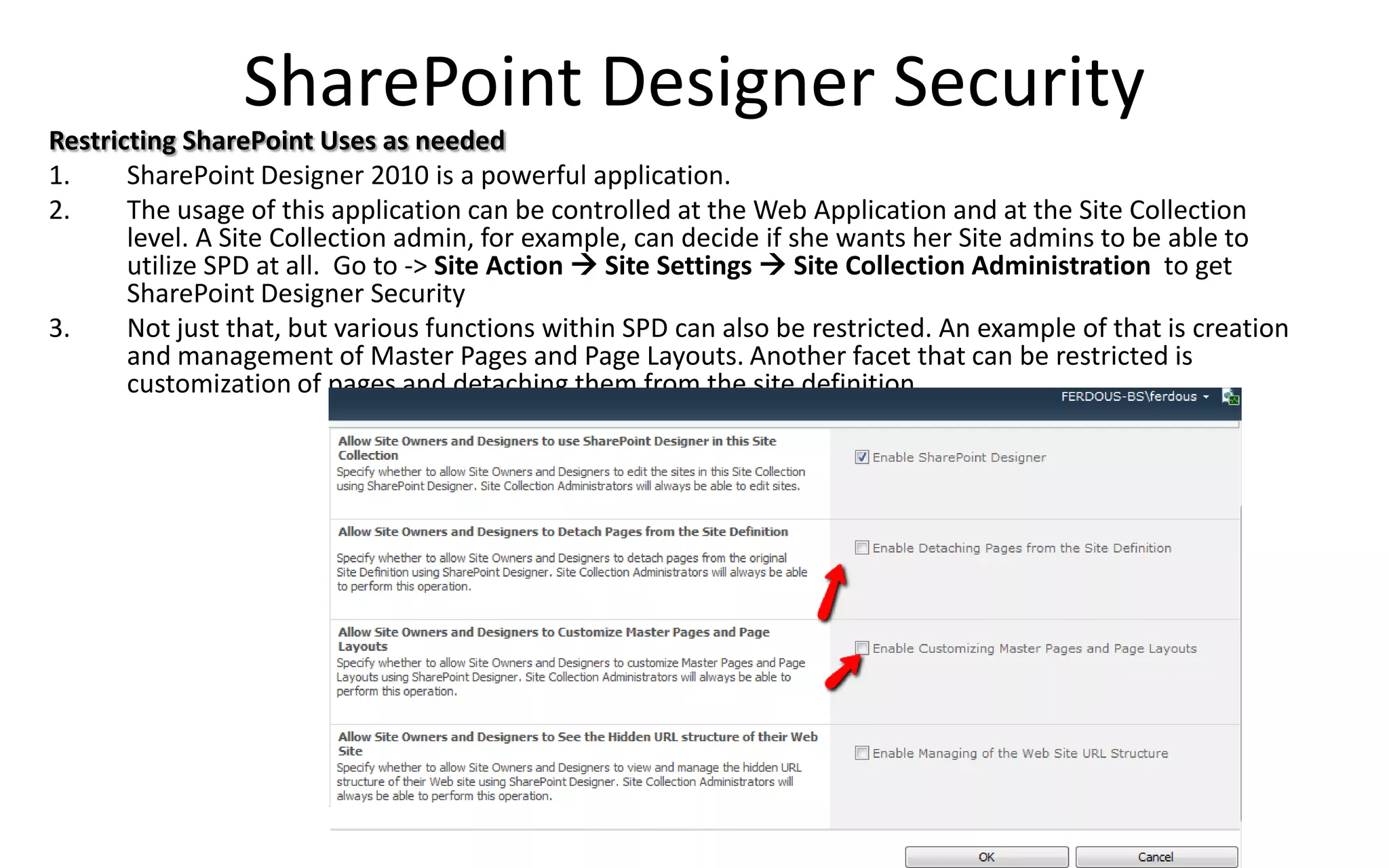Click the bold 'Site Action' text
This screenshot has height=868, width=1389.
click(498, 266)
